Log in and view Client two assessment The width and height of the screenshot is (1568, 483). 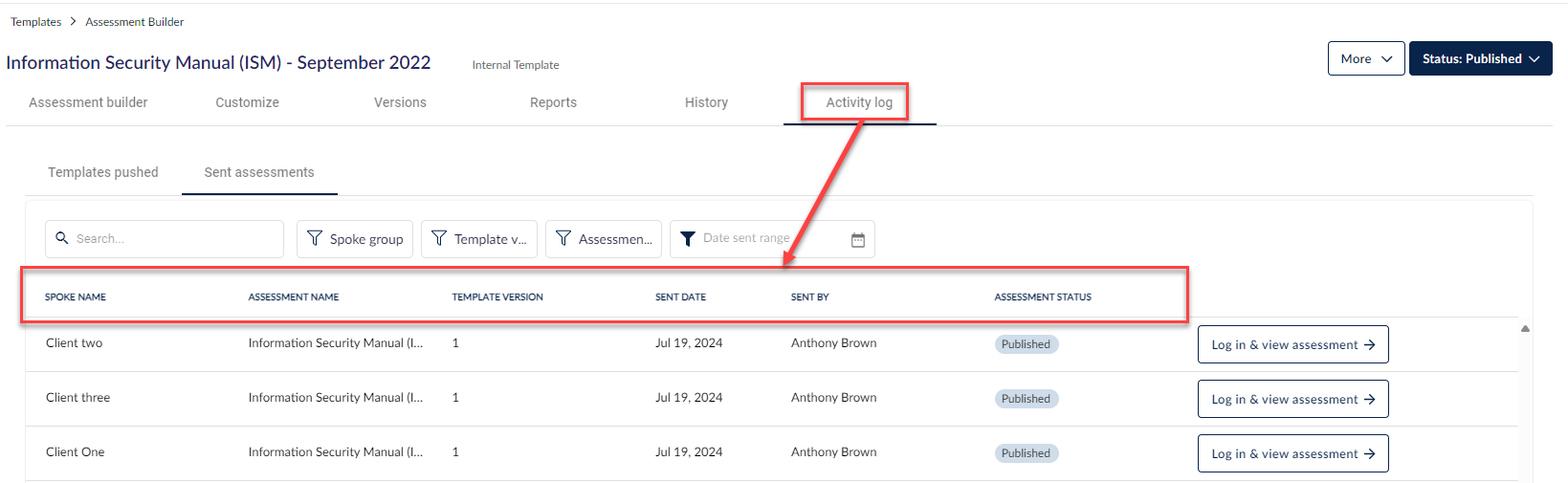pyautogui.click(x=1292, y=345)
